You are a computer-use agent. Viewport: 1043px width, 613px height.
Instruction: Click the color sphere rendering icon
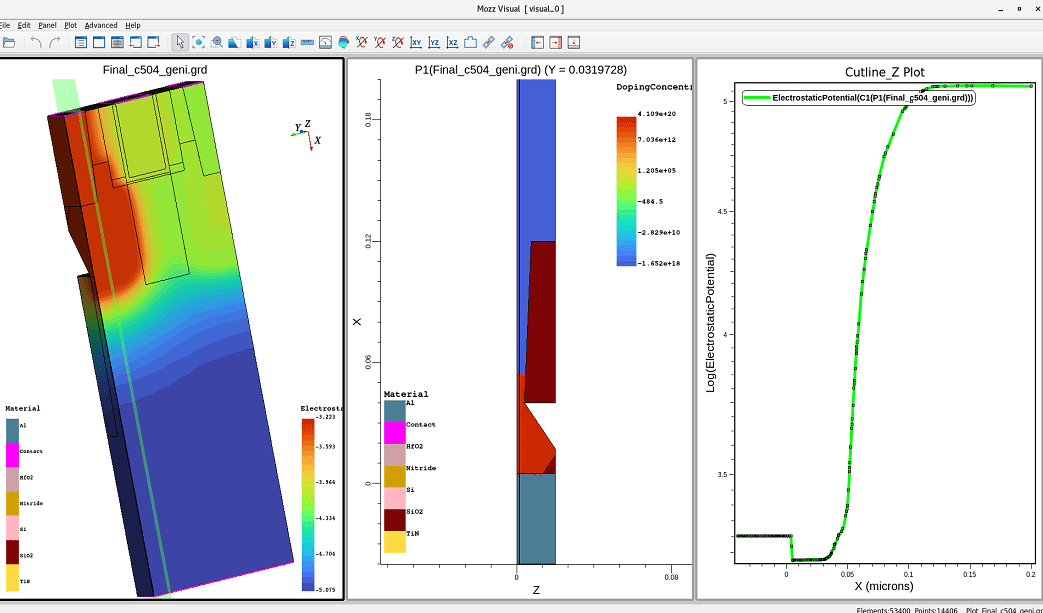click(343, 43)
